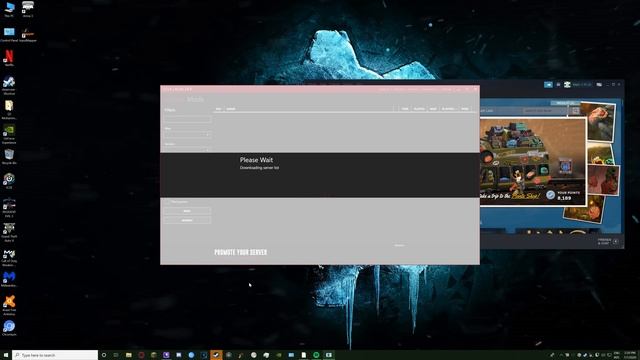Click the taskbar search box
Screen dimensions: 640x360
click(55, 355)
